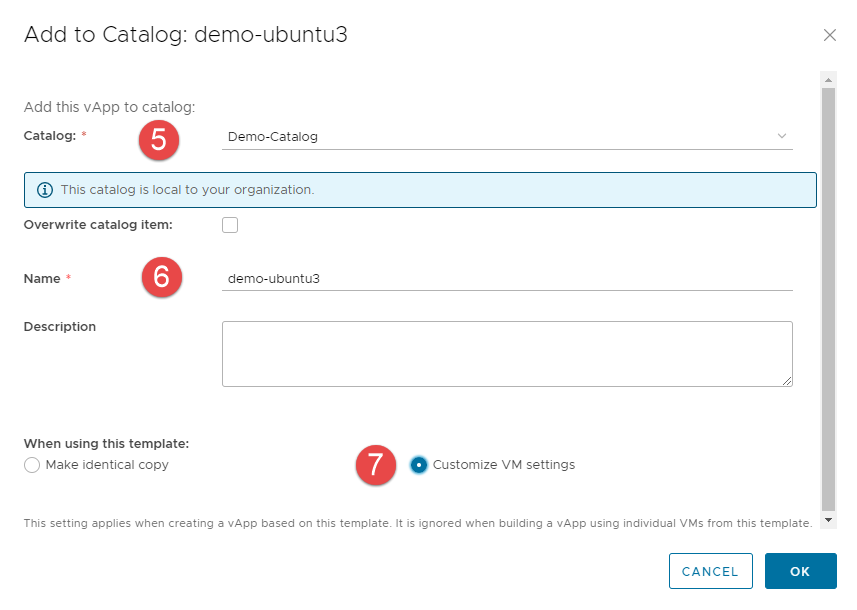The height and width of the screenshot is (610, 857).
Task: Click the info icon in the blue banner
Action: pos(44,190)
